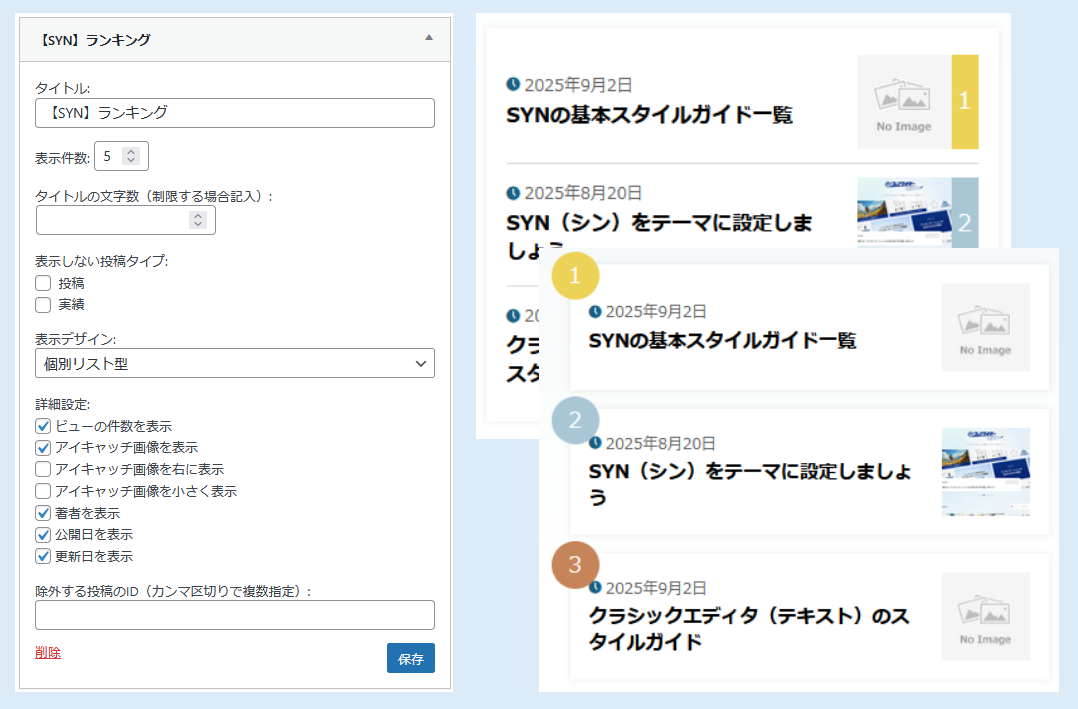Click the 保存 button
Viewport: 1078px width, 709px height.
410,658
